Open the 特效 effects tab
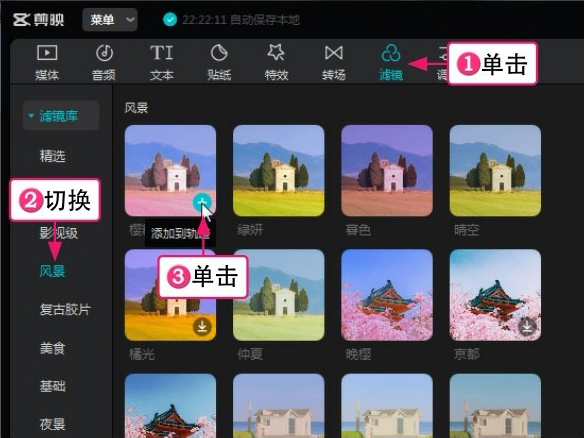This screenshot has height=438, width=584. [x=276, y=63]
